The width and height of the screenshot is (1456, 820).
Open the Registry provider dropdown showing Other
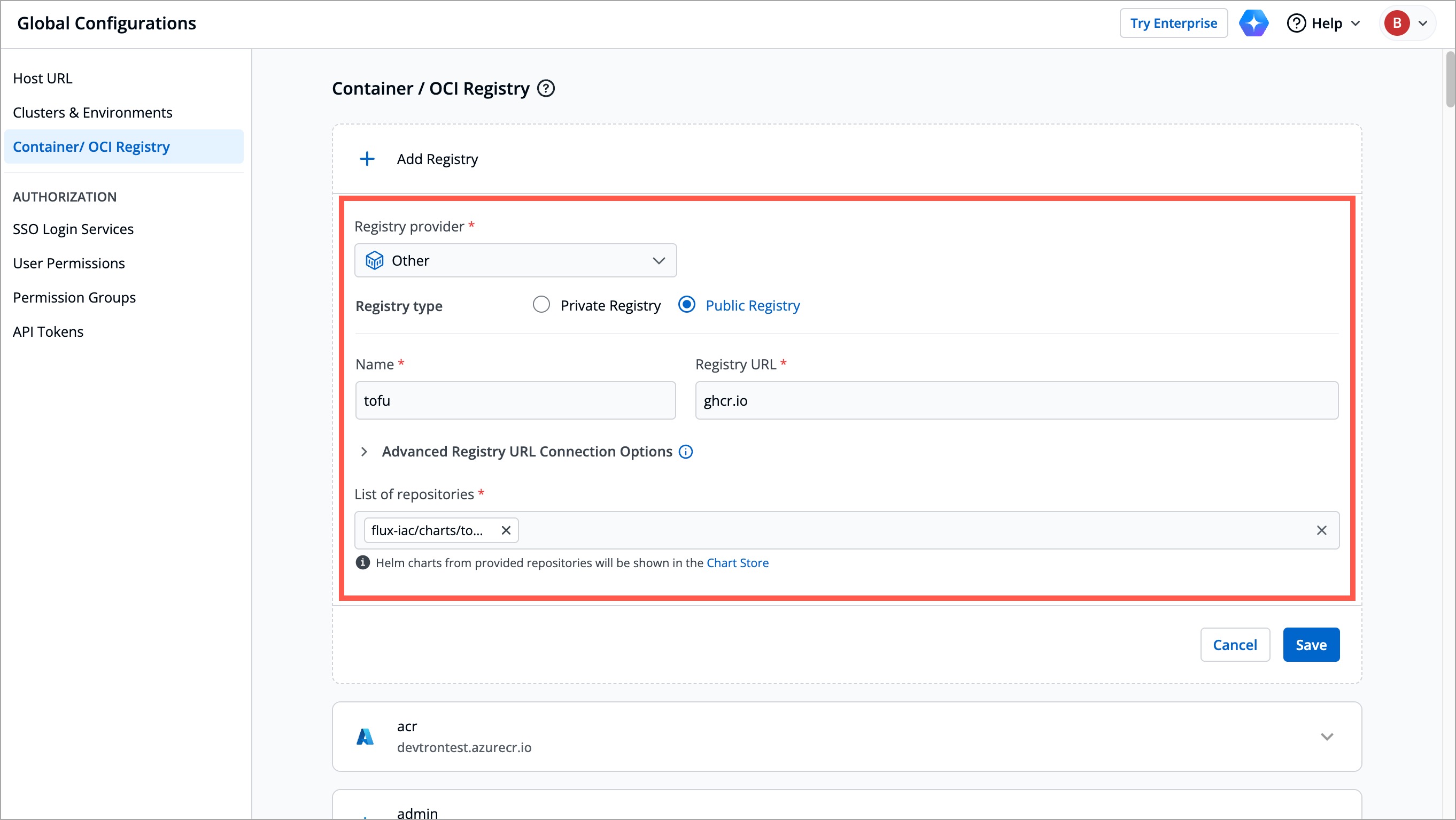pos(514,260)
